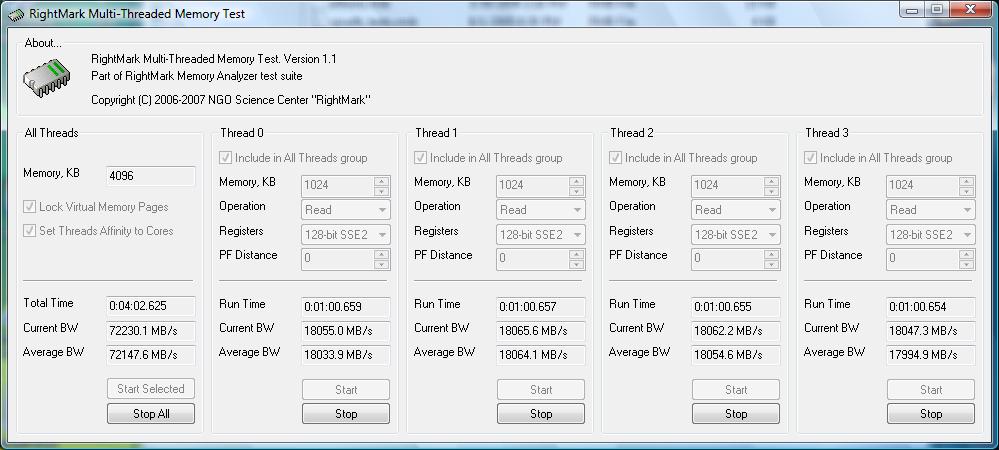This screenshot has width=999, height=450.
Task: Click Total Time value 0:04:02.625
Action: coord(150,306)
